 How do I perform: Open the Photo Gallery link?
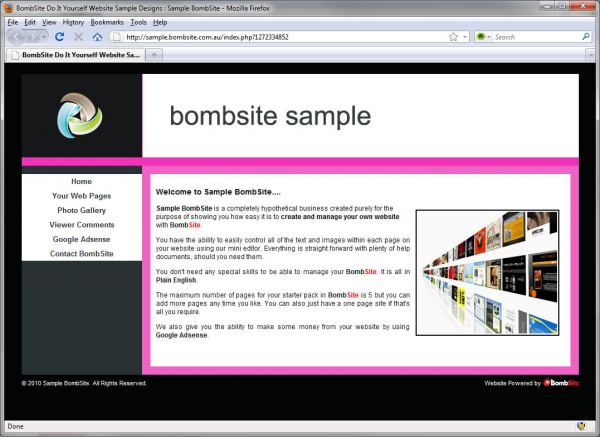(82, 210)
